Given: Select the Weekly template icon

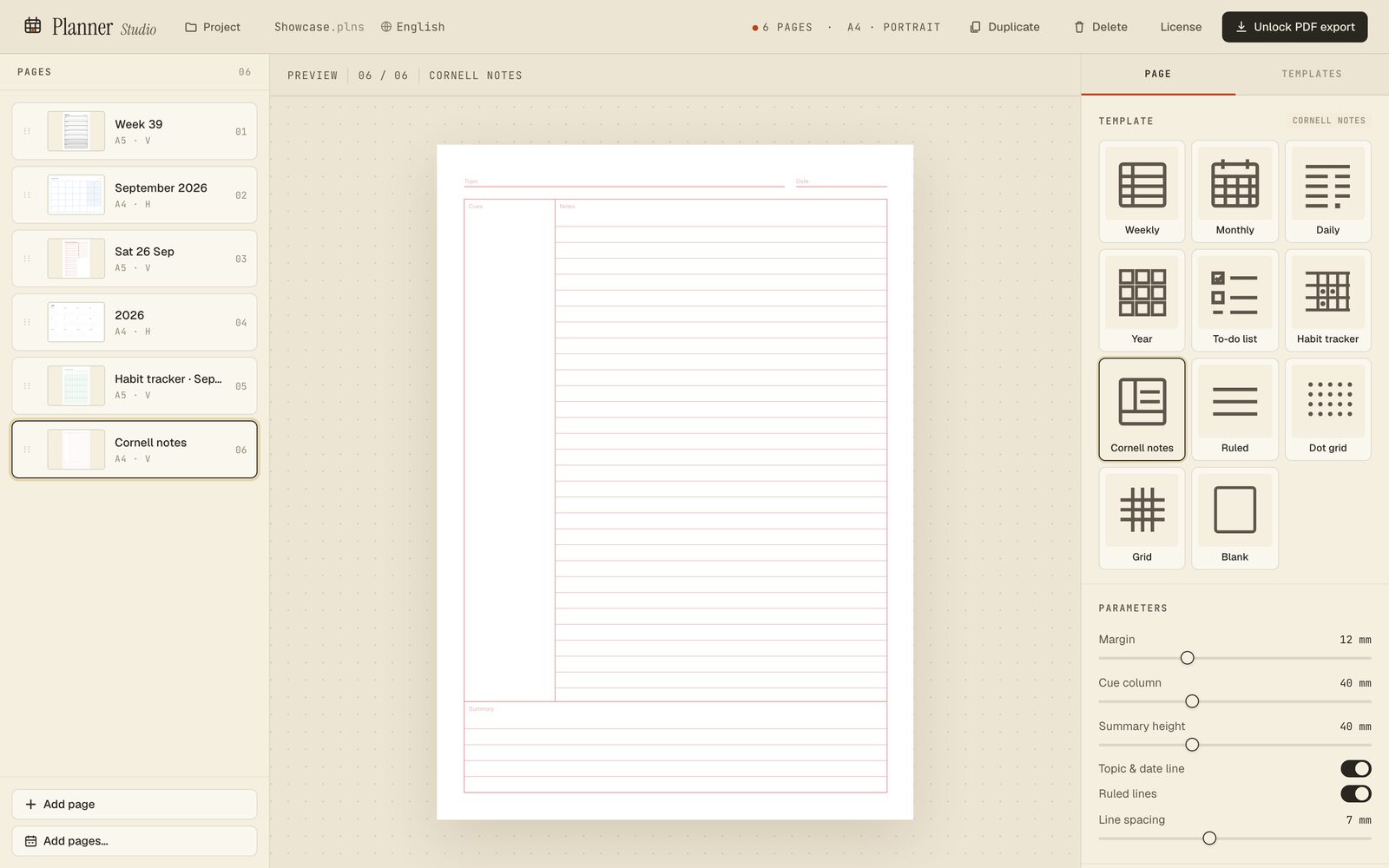Looking at the screenshot, I should point(1142,192).
